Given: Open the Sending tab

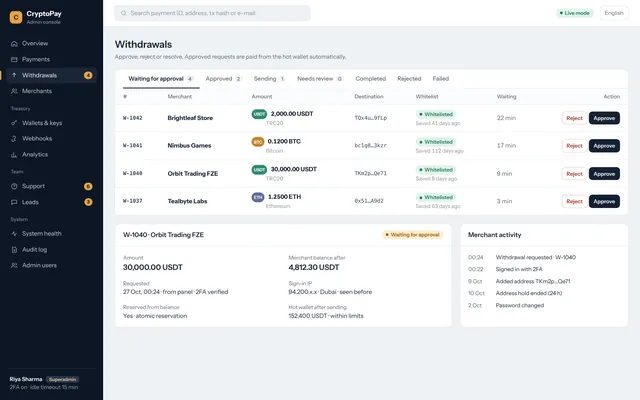Looking at the screenshot, I should pyautogui.click(x=269, y=79).
